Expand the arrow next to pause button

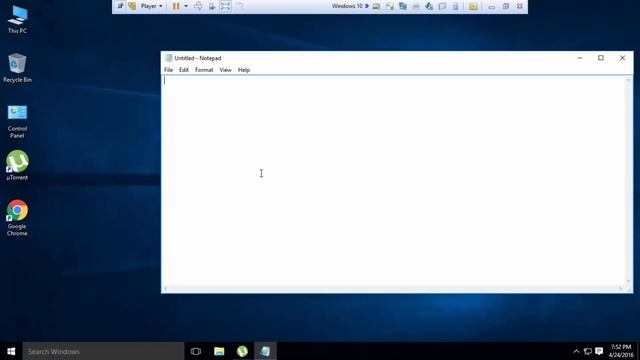[186, 6]
